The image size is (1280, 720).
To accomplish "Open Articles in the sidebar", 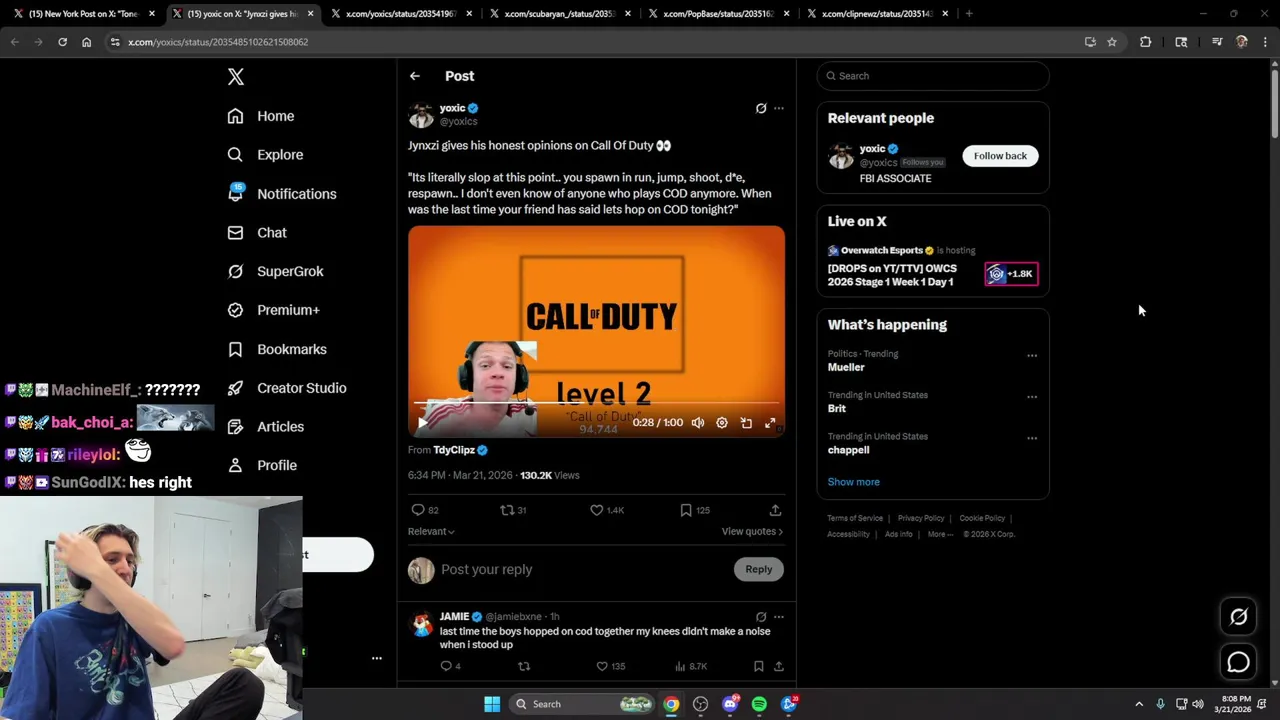I will point(265,426).
